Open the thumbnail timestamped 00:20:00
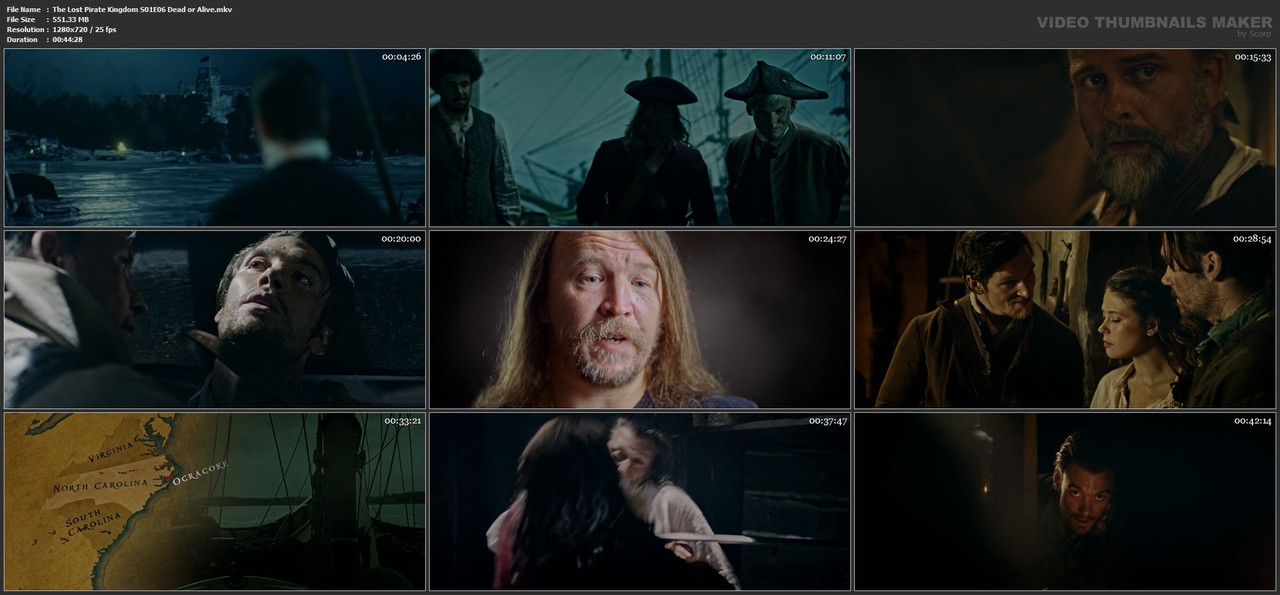The width and height of the screenshot is (1280, 595). pos(215,320)
